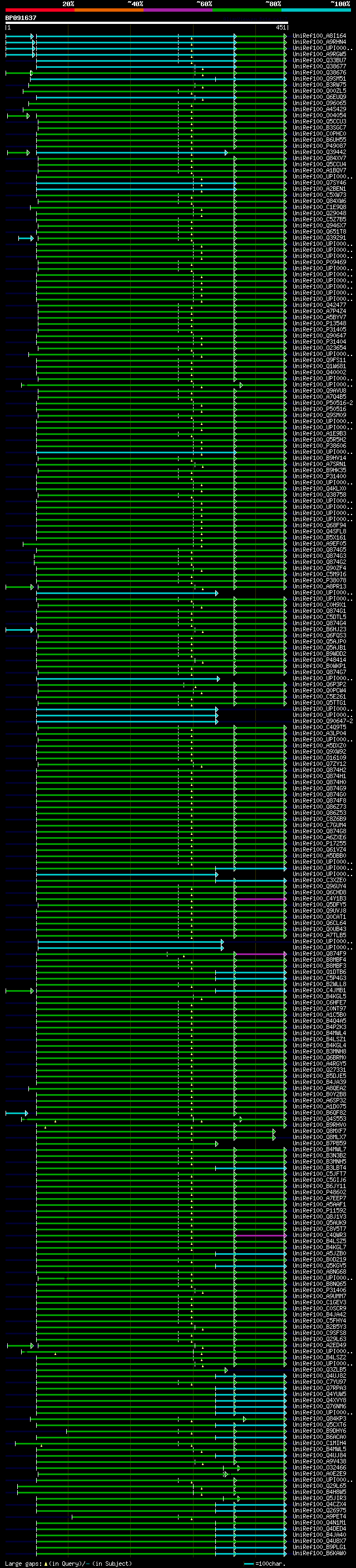Select the UniRef100_P49087 row label

pyautogui.click(x=319, y=146)
